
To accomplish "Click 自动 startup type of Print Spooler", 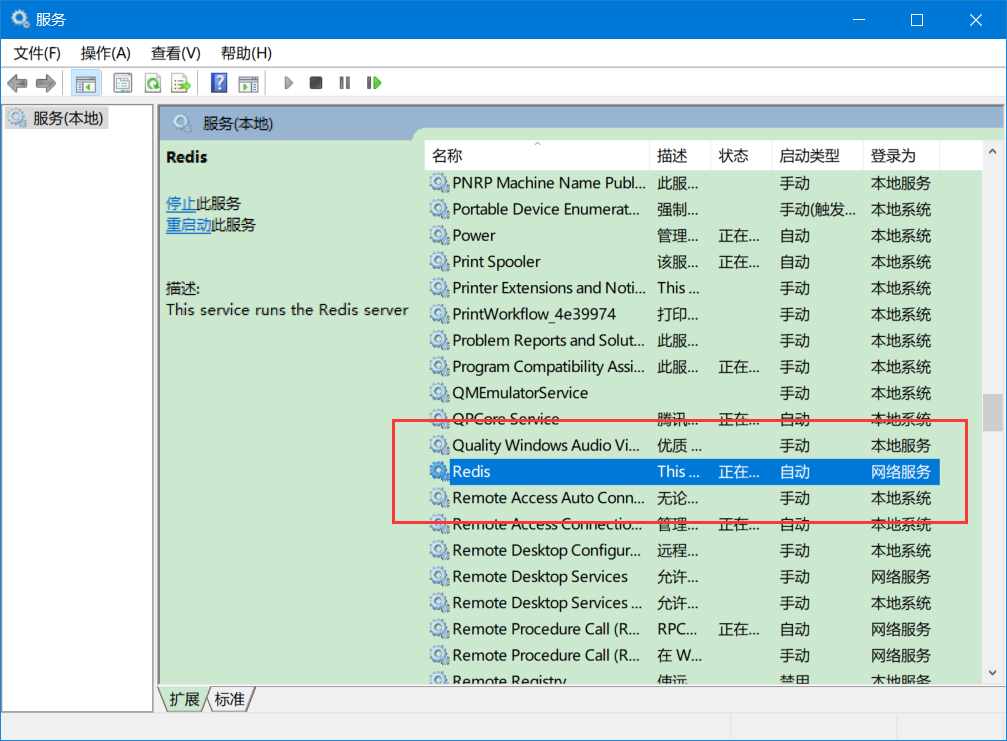I will click(794, 262).
